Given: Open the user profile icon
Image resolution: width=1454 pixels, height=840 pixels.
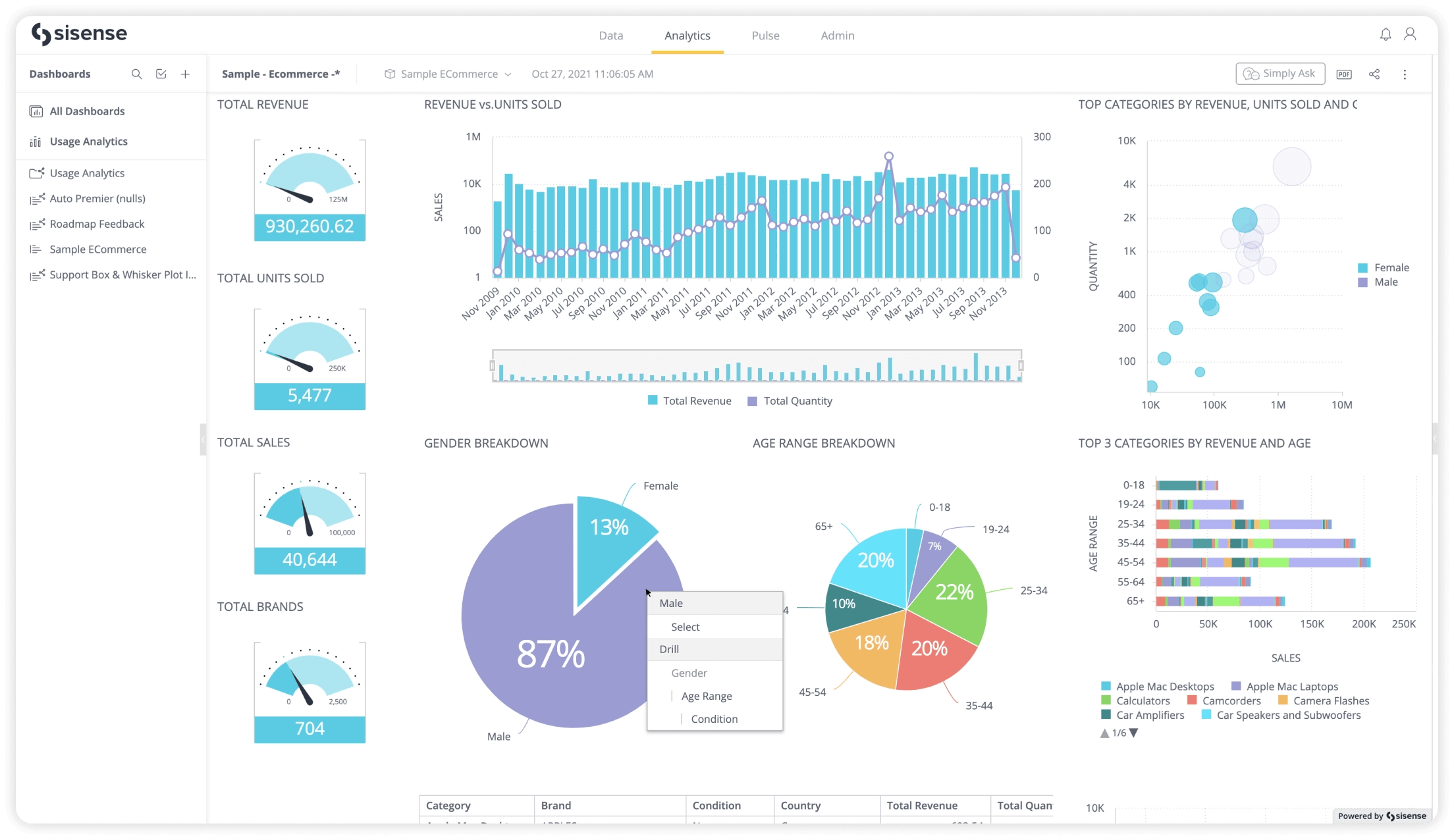Looking at the screenshot, I should 1410,35.
